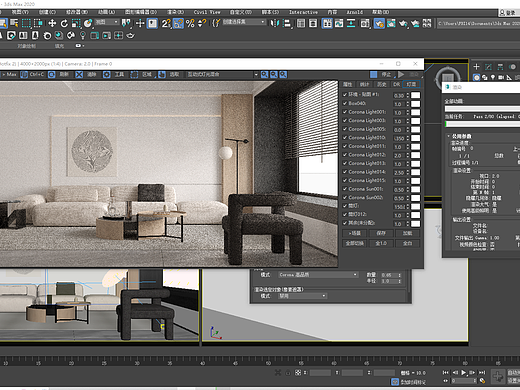Uncheck the Corona Light014 checkbox
This screenshot has height=390, width=520.
(x=345, y=172)
